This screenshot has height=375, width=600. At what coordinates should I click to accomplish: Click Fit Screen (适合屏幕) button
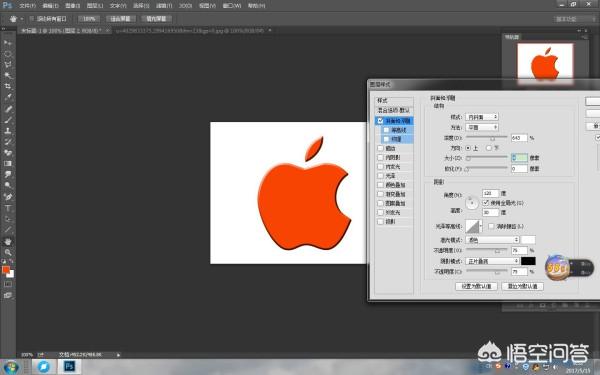pyautogui.click(x=120, y=19)
